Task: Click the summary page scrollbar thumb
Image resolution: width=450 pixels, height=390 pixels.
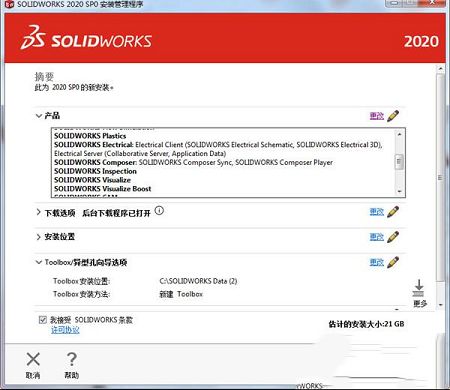Action: click(x=441, y=177)
